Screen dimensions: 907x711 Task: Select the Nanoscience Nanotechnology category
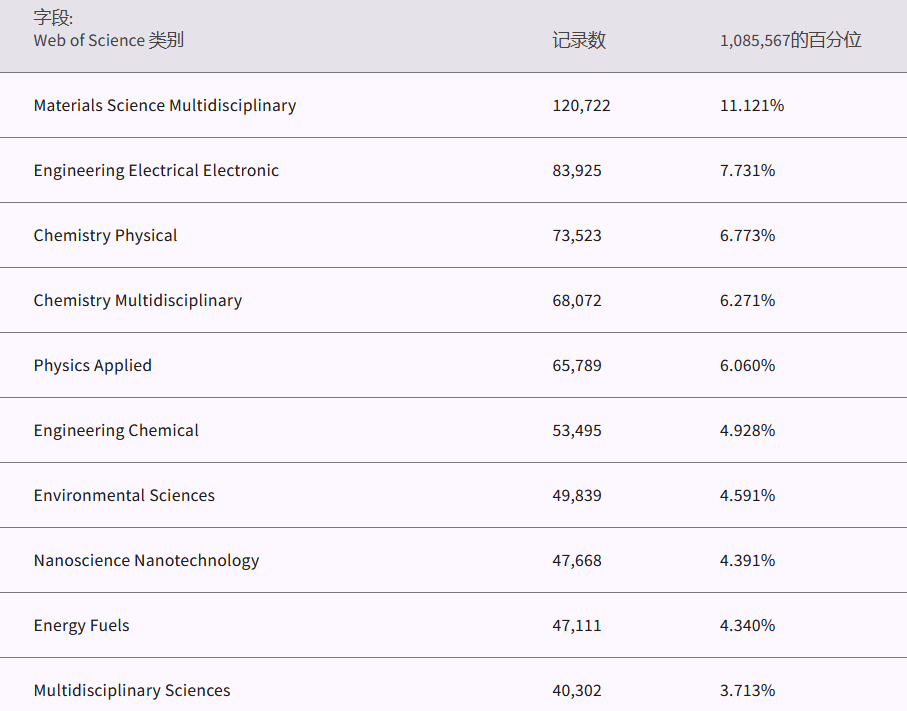tap(146, 560)
